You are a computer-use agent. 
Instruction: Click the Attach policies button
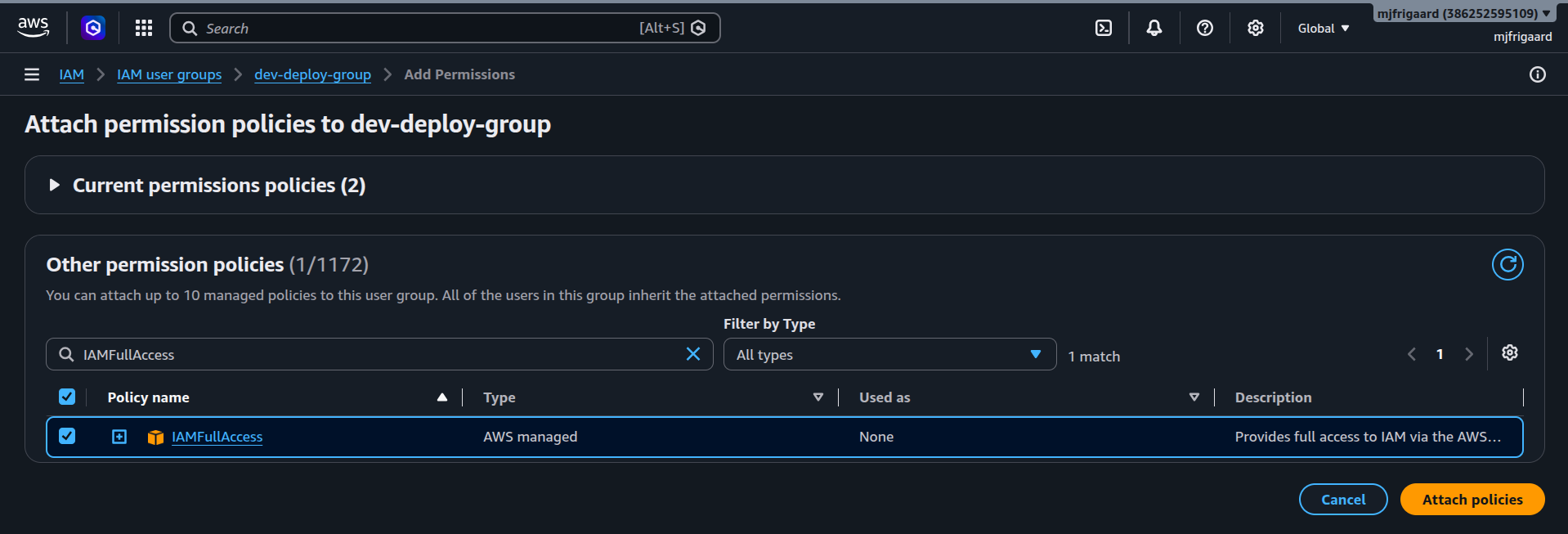click(1472, 499)
